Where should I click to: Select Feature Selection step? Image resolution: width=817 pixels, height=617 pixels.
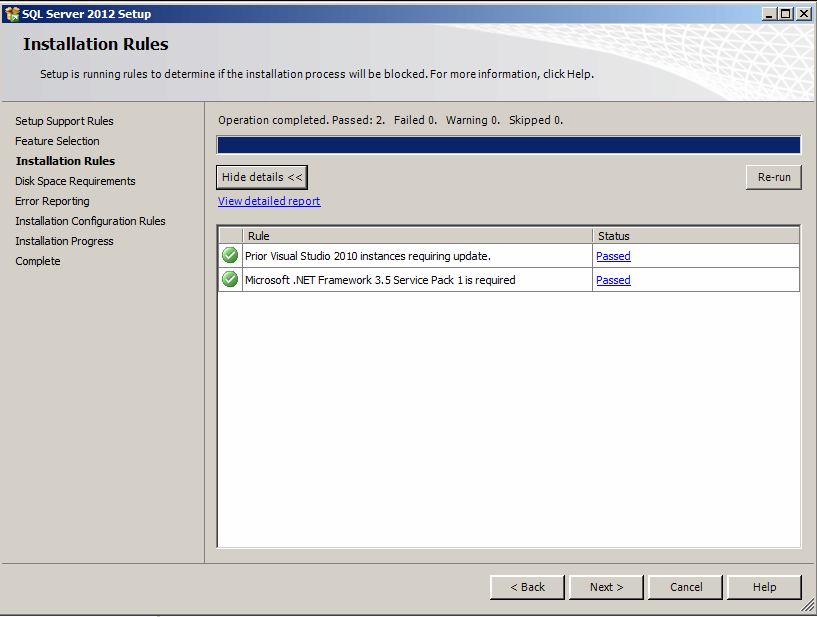[57, 141]
